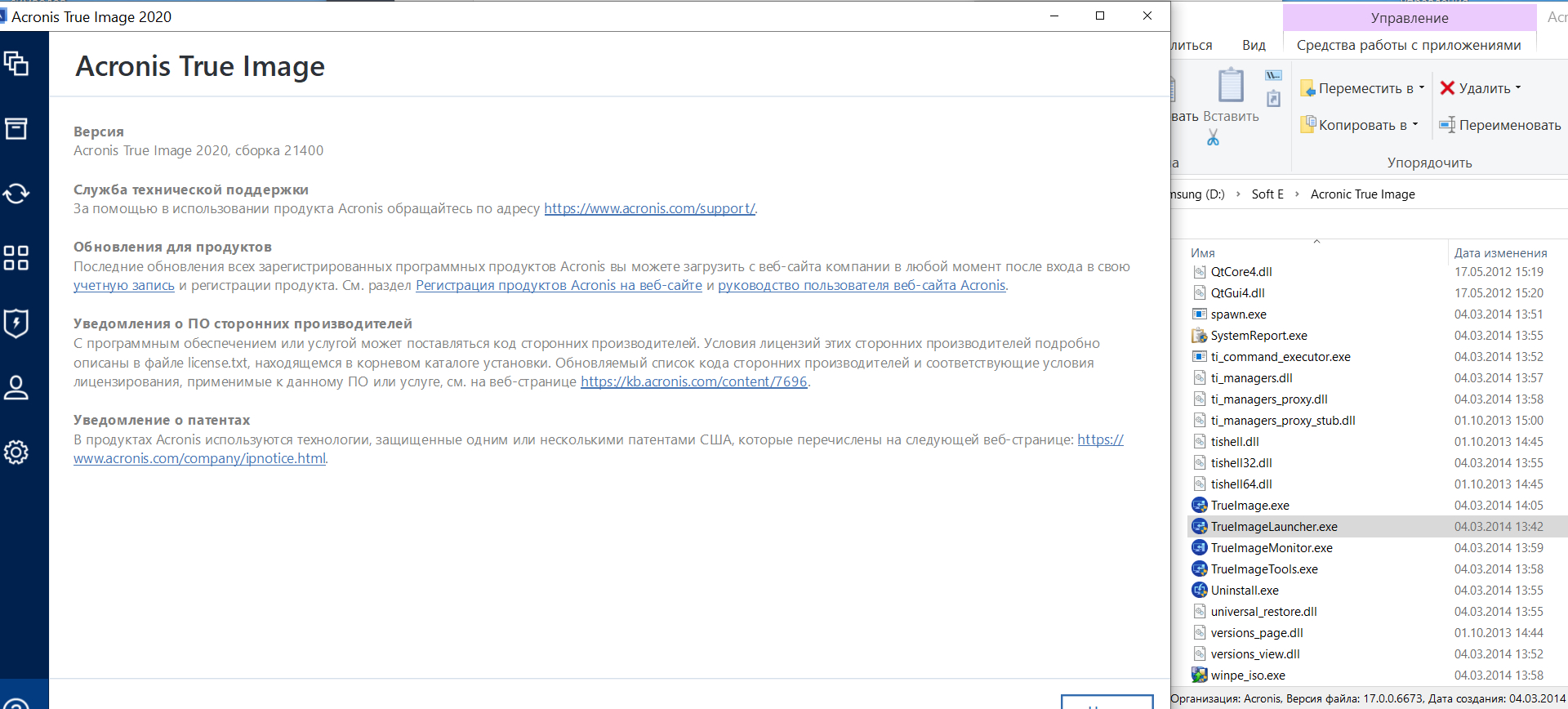Click the '01.10.2013 15:00' date cell
The height and width of the screenshot is (709, 1568).
pyautogui.click(x=1499, y=421)
